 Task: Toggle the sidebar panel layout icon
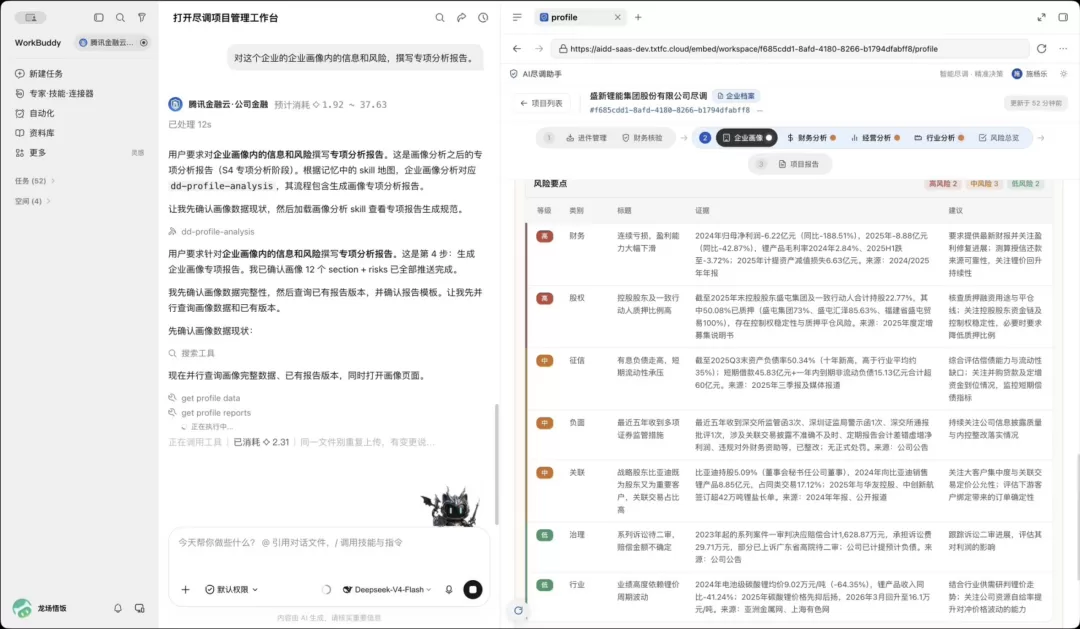point(98,17)
